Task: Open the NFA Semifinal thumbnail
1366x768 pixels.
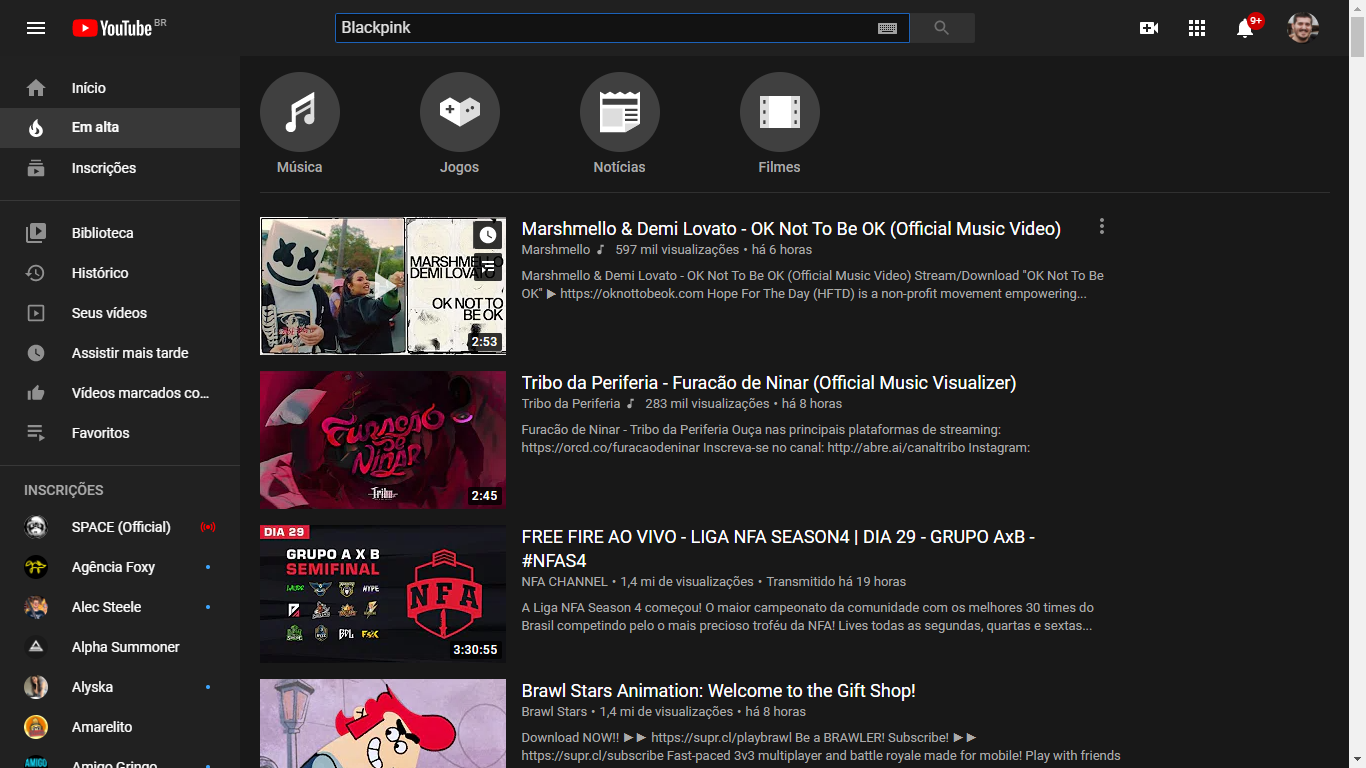Action: [383, 595]
